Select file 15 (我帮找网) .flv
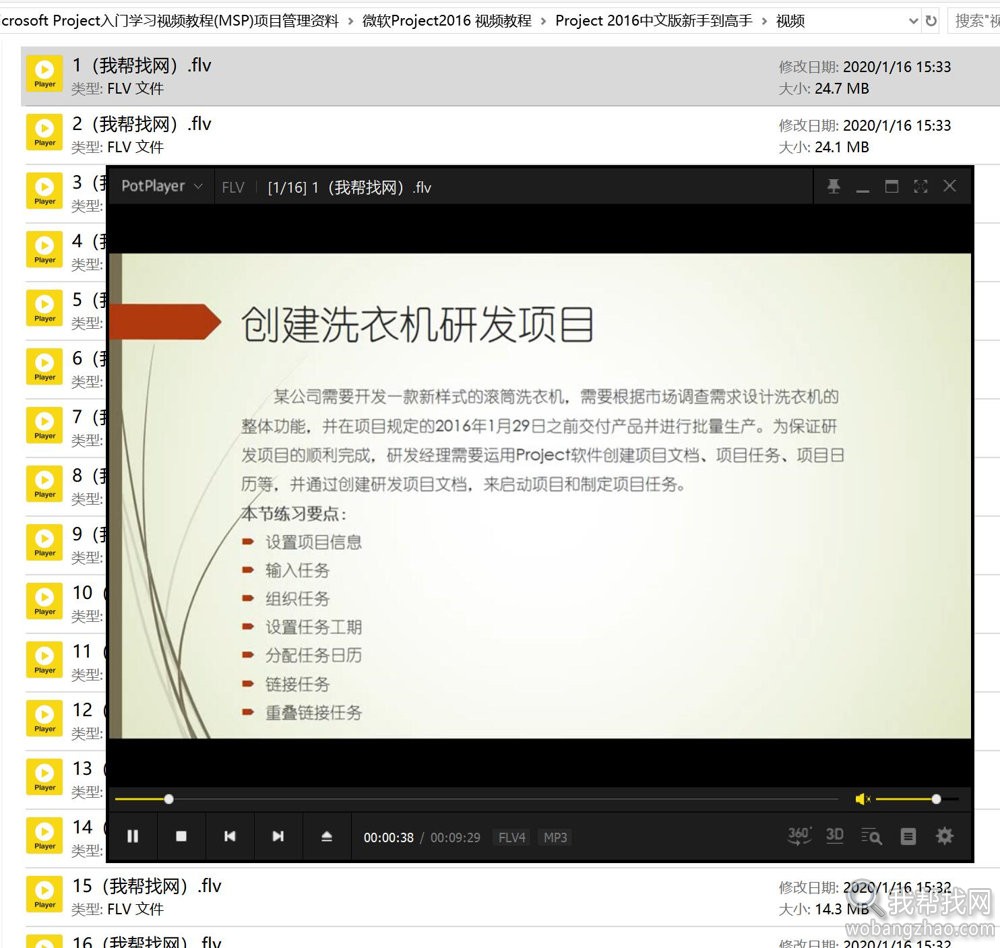This screenshot has height=948, width=1000. click(x=510, y=896)
